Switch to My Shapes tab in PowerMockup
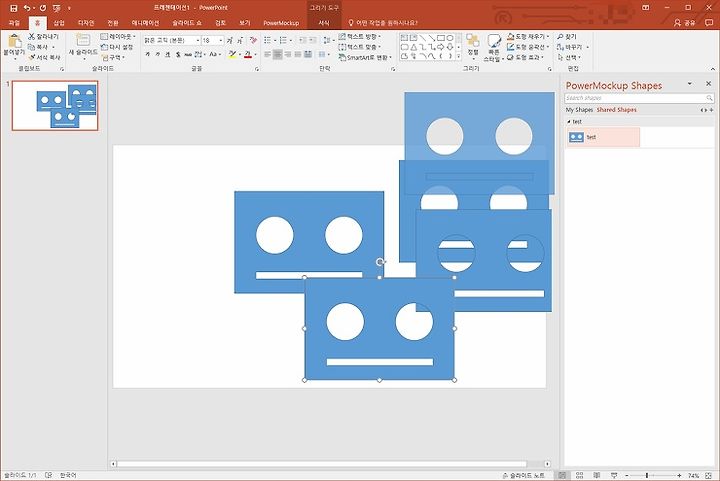Viewport: 720px width, 481px height. click(579, 110)
